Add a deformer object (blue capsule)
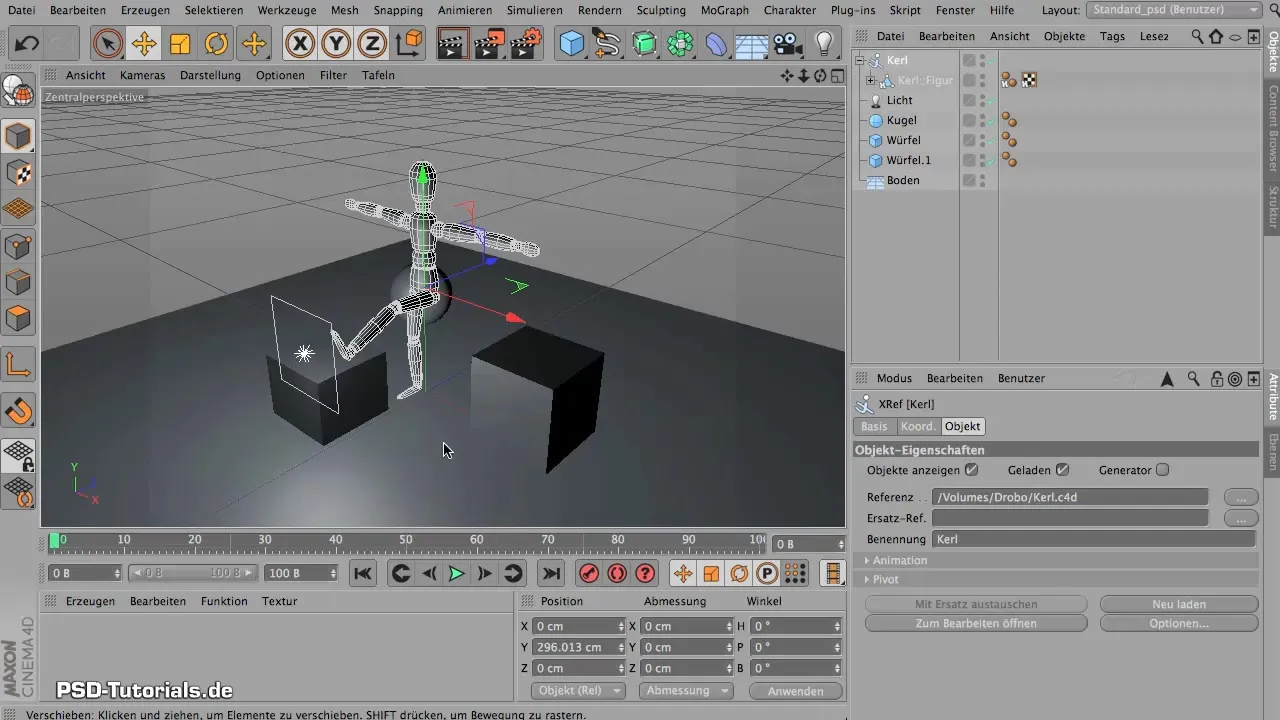Image resolution: width=1280 pixels, height=720 pixels. [716, 44]
